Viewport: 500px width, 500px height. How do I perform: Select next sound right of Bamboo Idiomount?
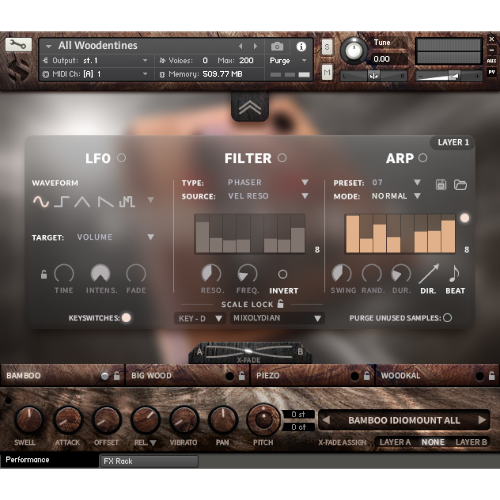point(482,420)
